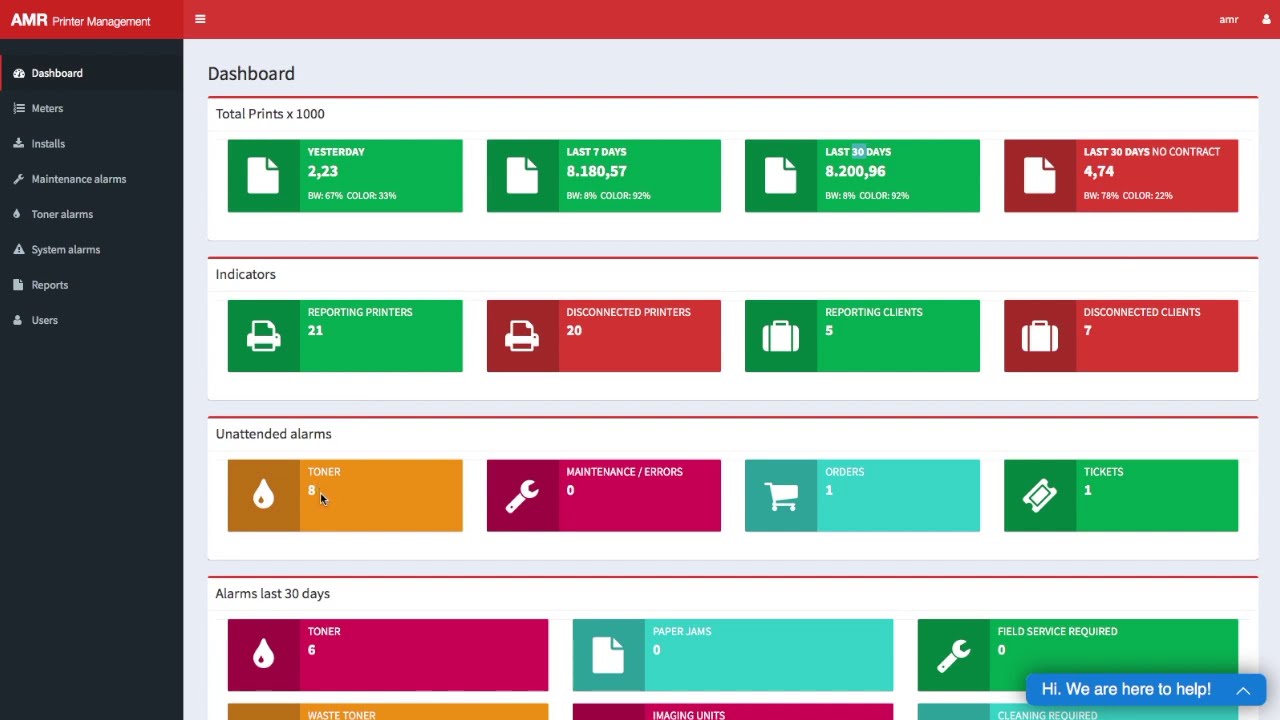The height and width of the screenshot is (720, 1280).
Task: Click 'BW: 78% COLOR: 22%' on No Contract card
Action: click(1128, 196)
